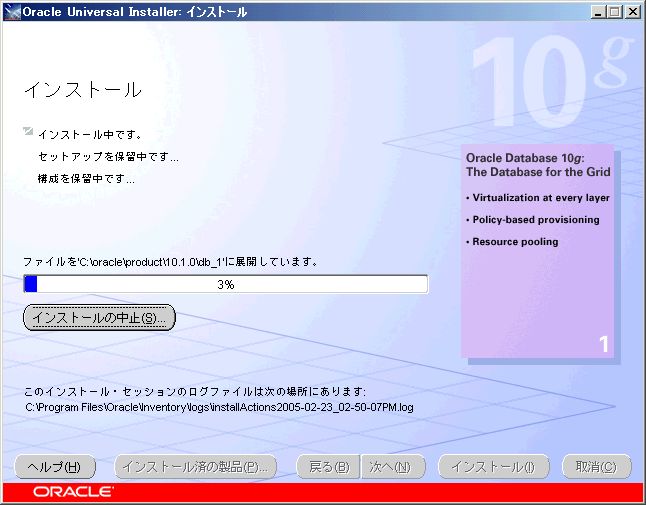Open help via ヘルプ(H) button
The image size is (646, 505).
pos(55,467)
